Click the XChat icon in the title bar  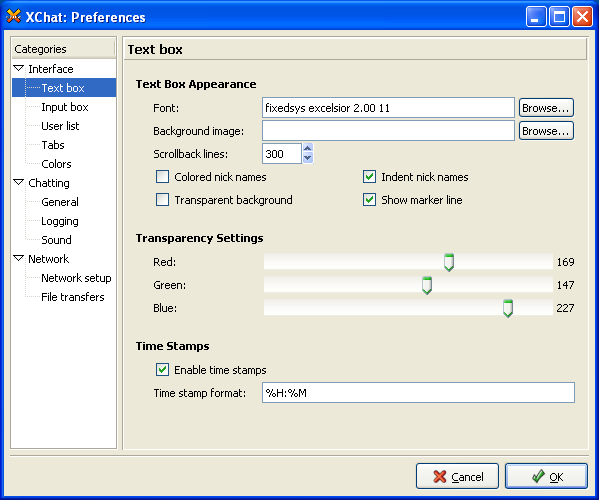14,16
